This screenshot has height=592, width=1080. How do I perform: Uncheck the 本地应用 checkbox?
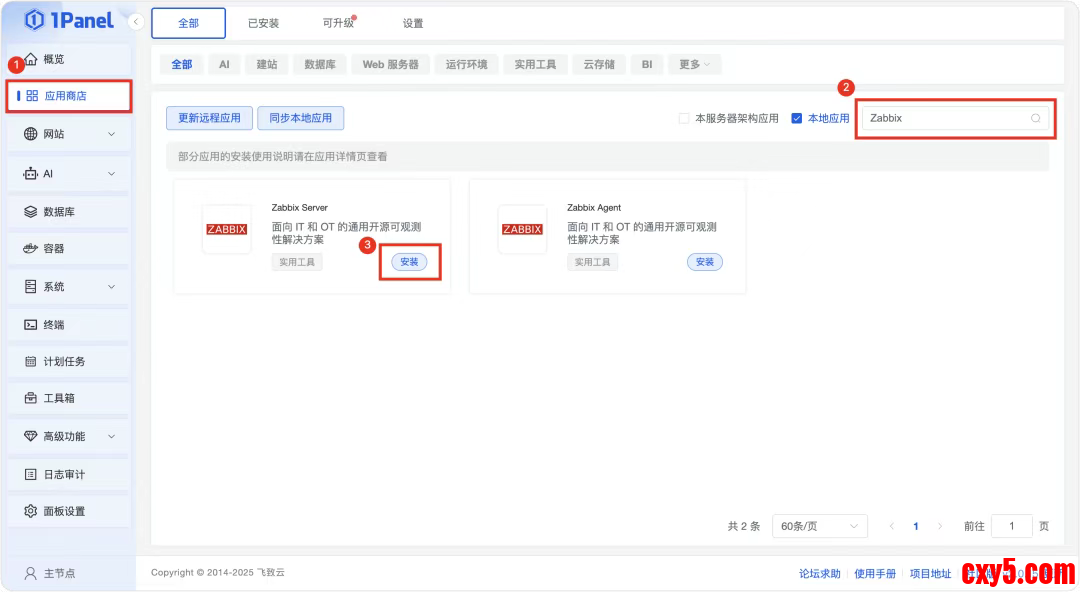tap(797, 118)
